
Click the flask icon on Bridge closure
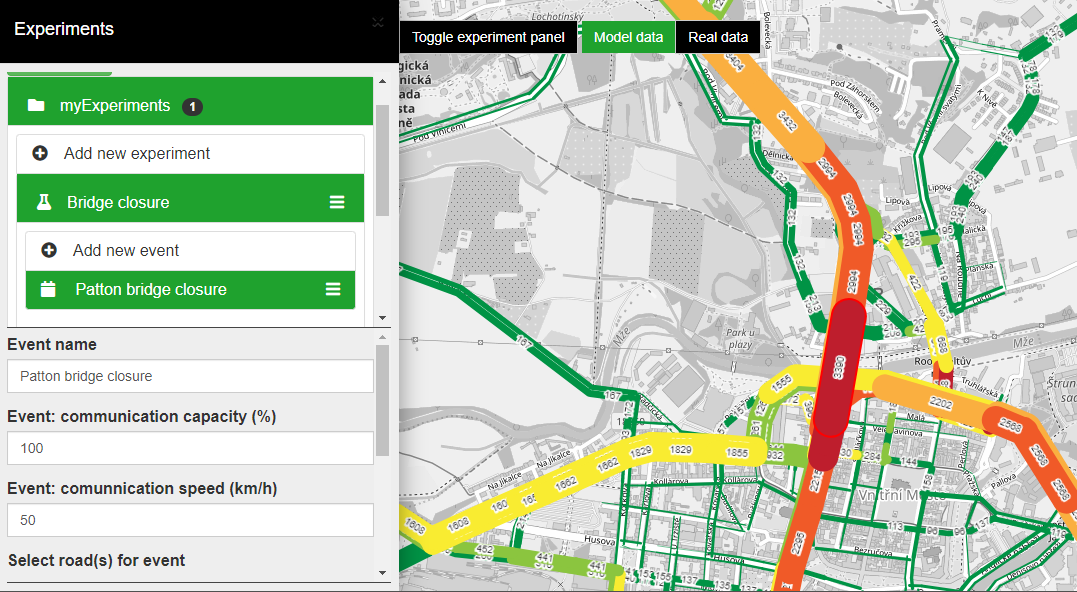coord(44,202)
